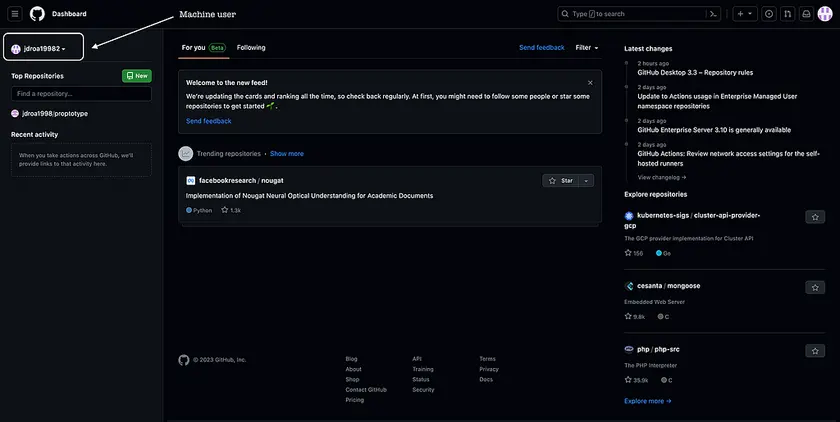Open the command palette icon in search bar
The image size is (840, 422).
tap(713, 14)
